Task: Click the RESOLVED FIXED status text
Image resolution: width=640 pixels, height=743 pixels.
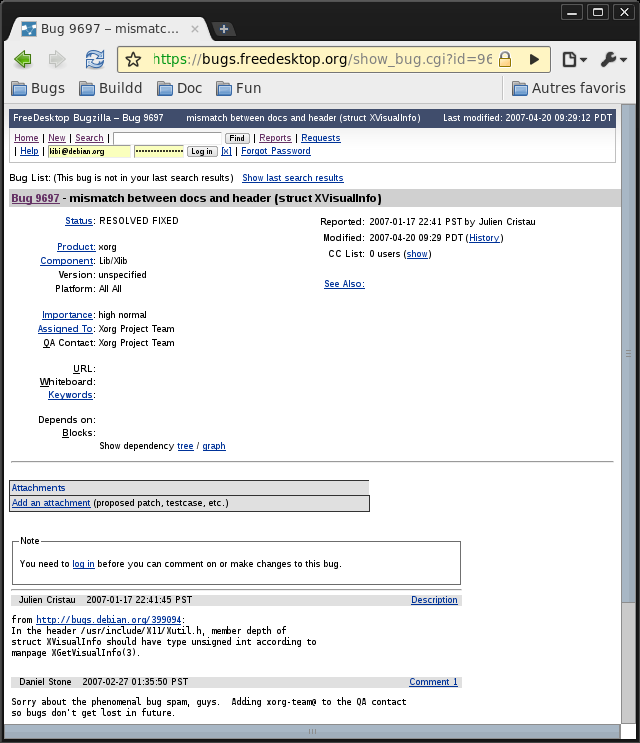Action: [x=139, y=221]
